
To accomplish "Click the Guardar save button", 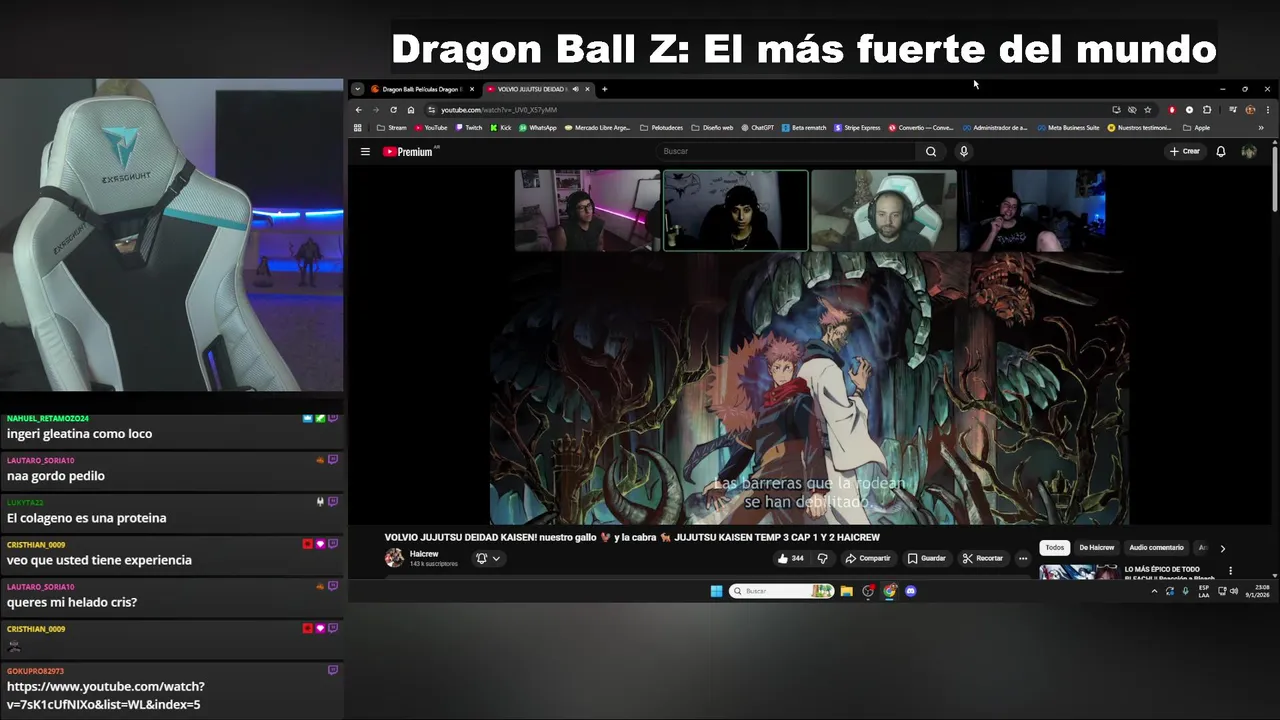I will click(x=926, y=558).
